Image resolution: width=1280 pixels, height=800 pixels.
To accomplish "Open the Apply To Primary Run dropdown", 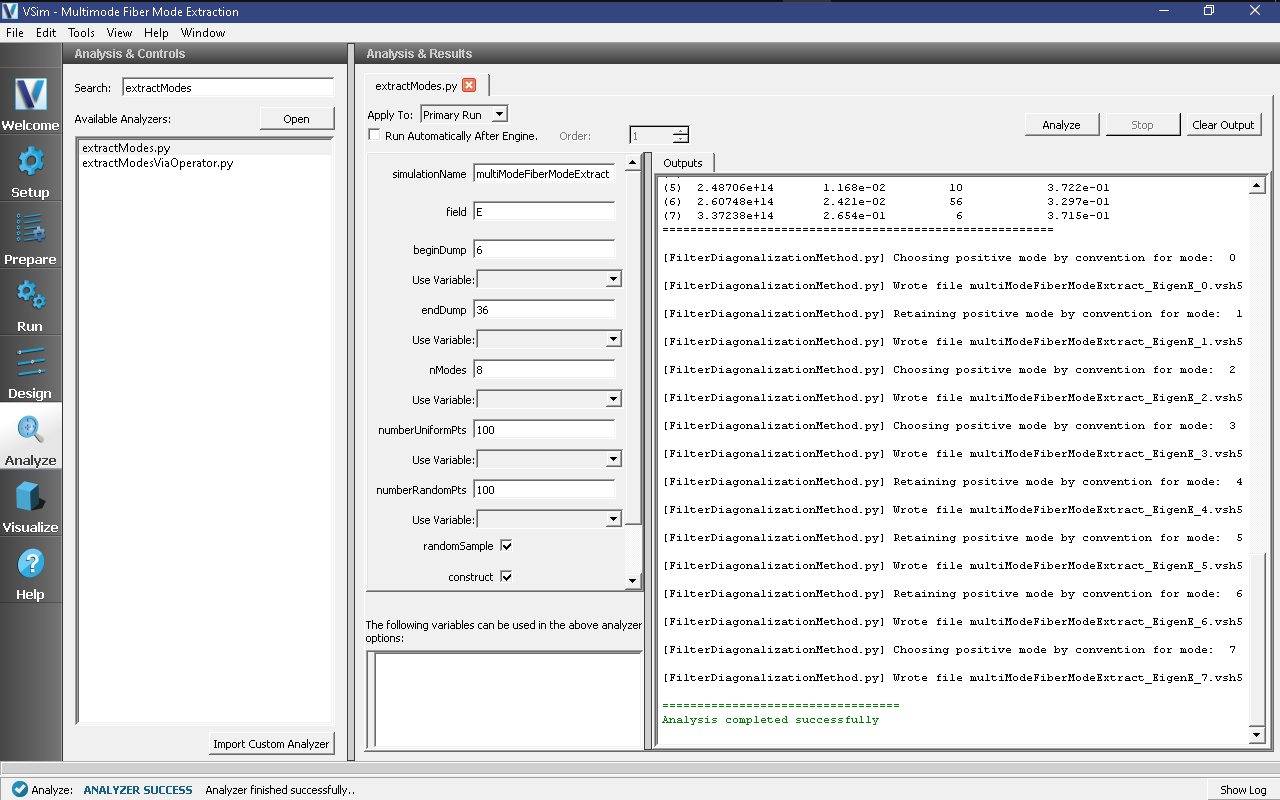I will [x=464, y=115].
